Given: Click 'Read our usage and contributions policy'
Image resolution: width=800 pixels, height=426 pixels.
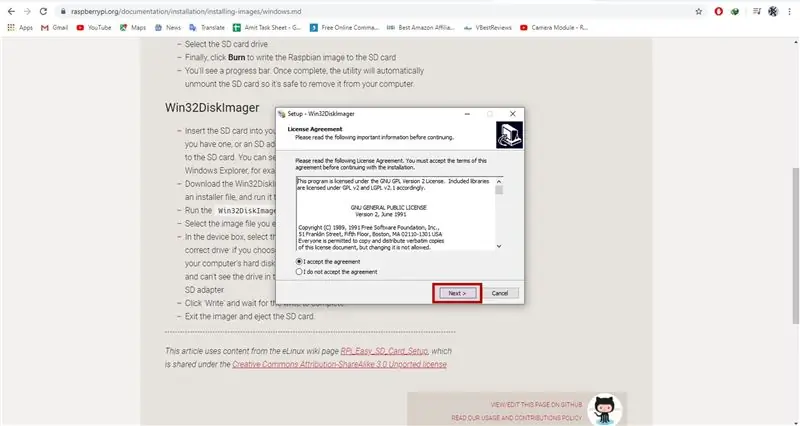Looking at the screenshot, I should tap(516, 418).
